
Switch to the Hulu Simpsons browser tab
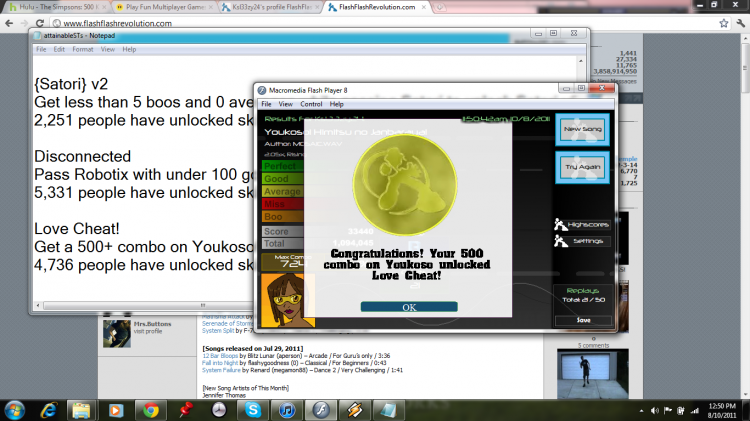click(57, 7)
